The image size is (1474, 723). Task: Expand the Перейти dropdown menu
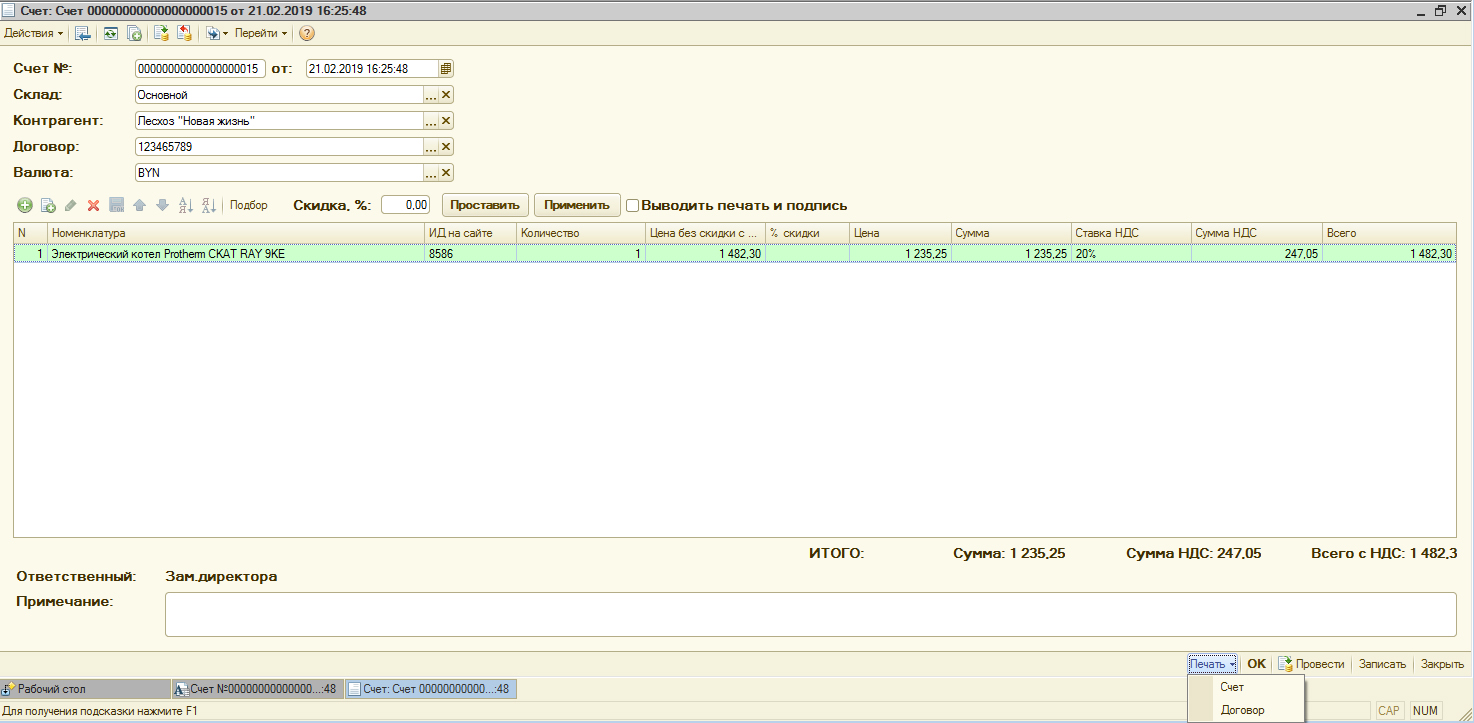click(261, 33)
